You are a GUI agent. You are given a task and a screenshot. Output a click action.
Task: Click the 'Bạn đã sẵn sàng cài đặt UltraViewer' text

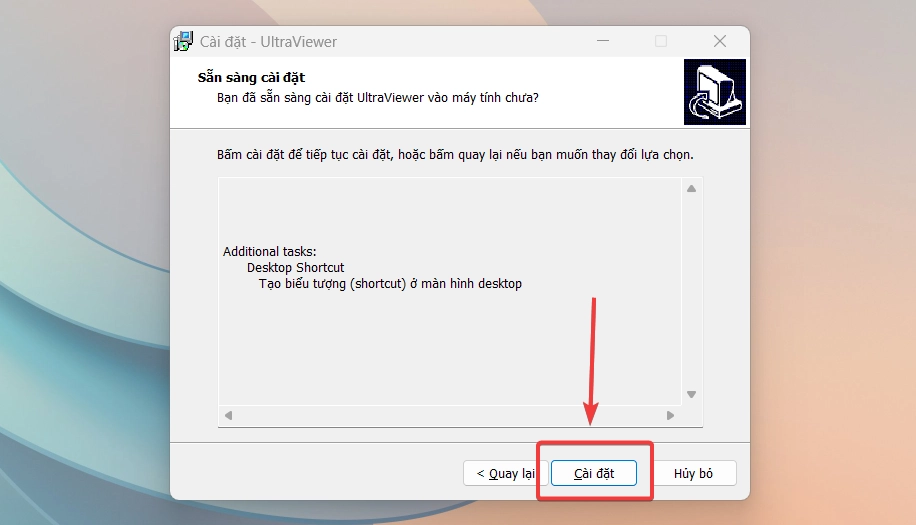tap(377, 98)
